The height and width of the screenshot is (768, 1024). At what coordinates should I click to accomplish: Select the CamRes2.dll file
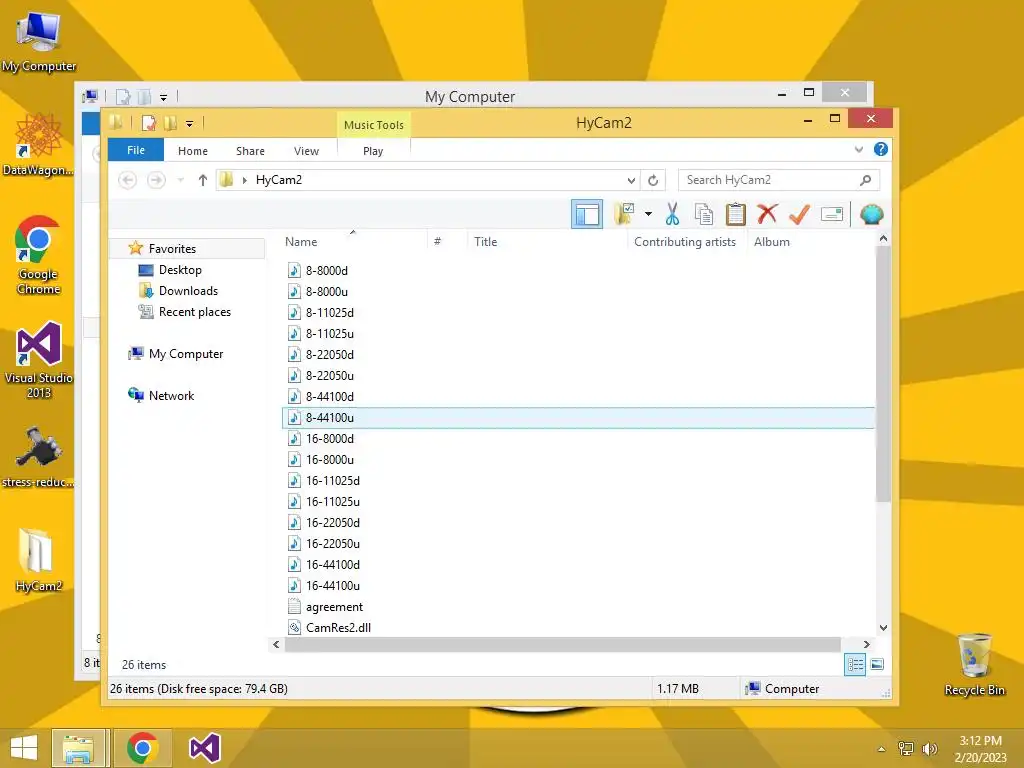338,628
